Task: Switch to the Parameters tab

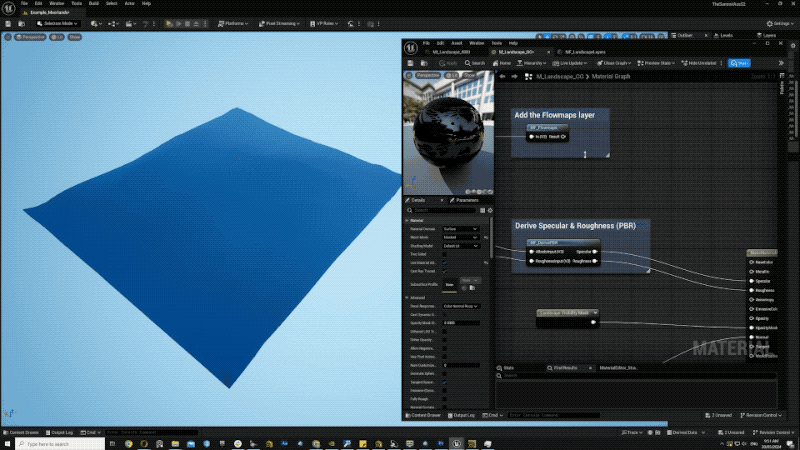Action: (464, 201)
